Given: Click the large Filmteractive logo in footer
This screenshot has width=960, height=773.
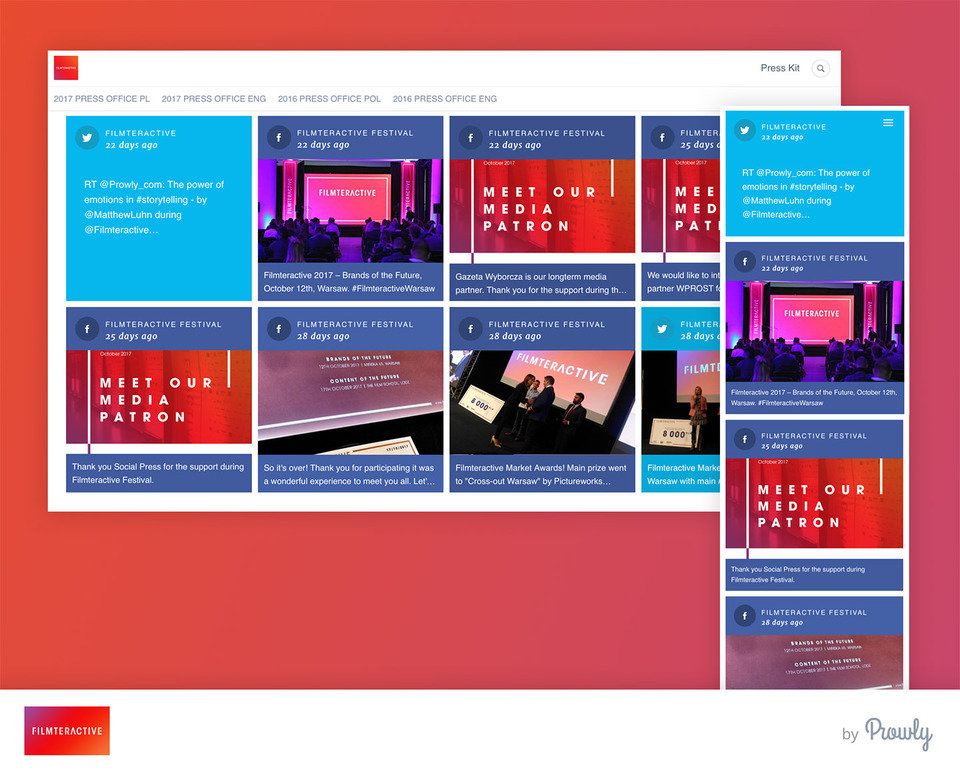Looking at the screenshot, I should pyautogui.click(x=67, y=731).
